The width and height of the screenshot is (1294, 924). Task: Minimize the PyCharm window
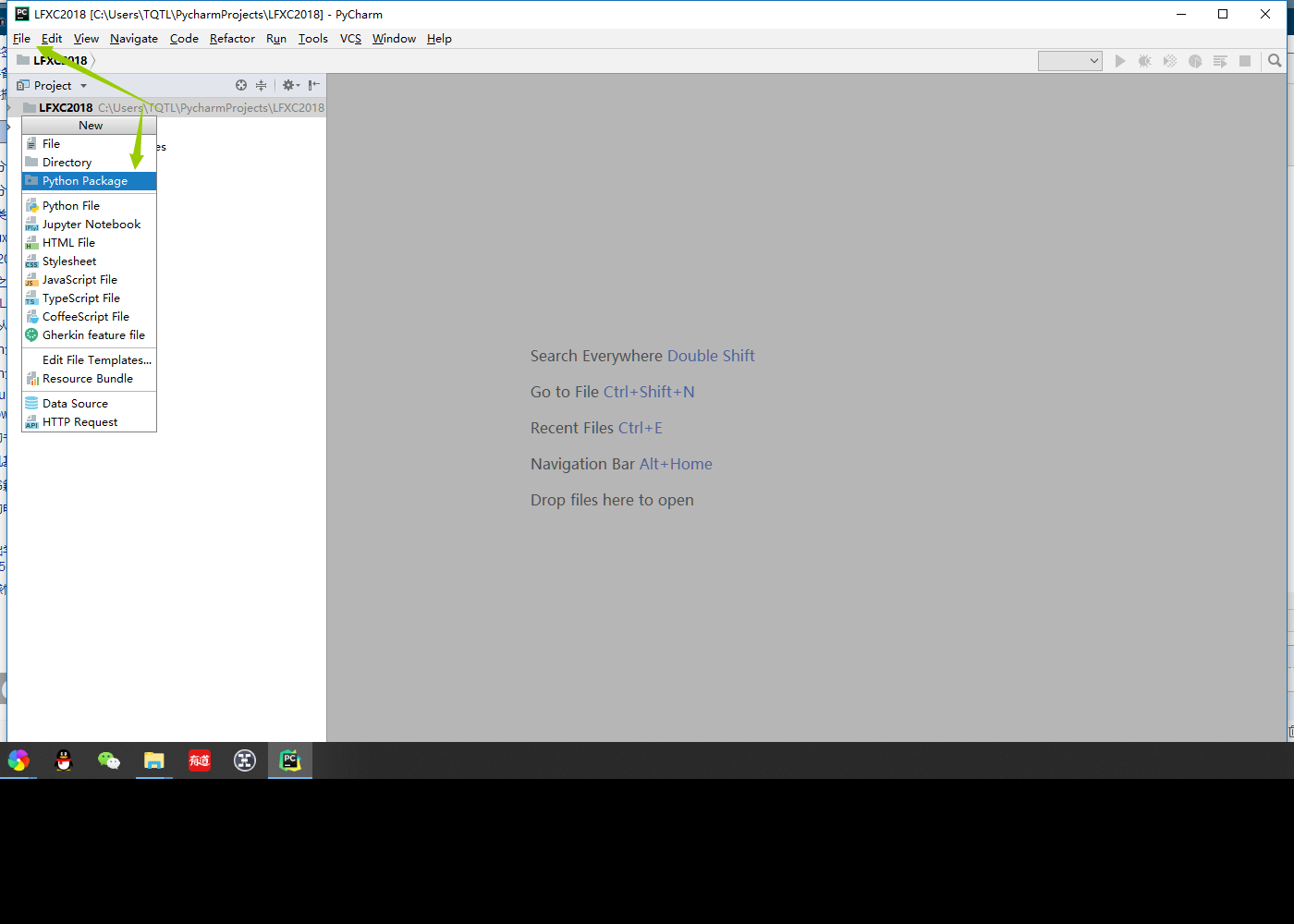(x=1181, y=14)
